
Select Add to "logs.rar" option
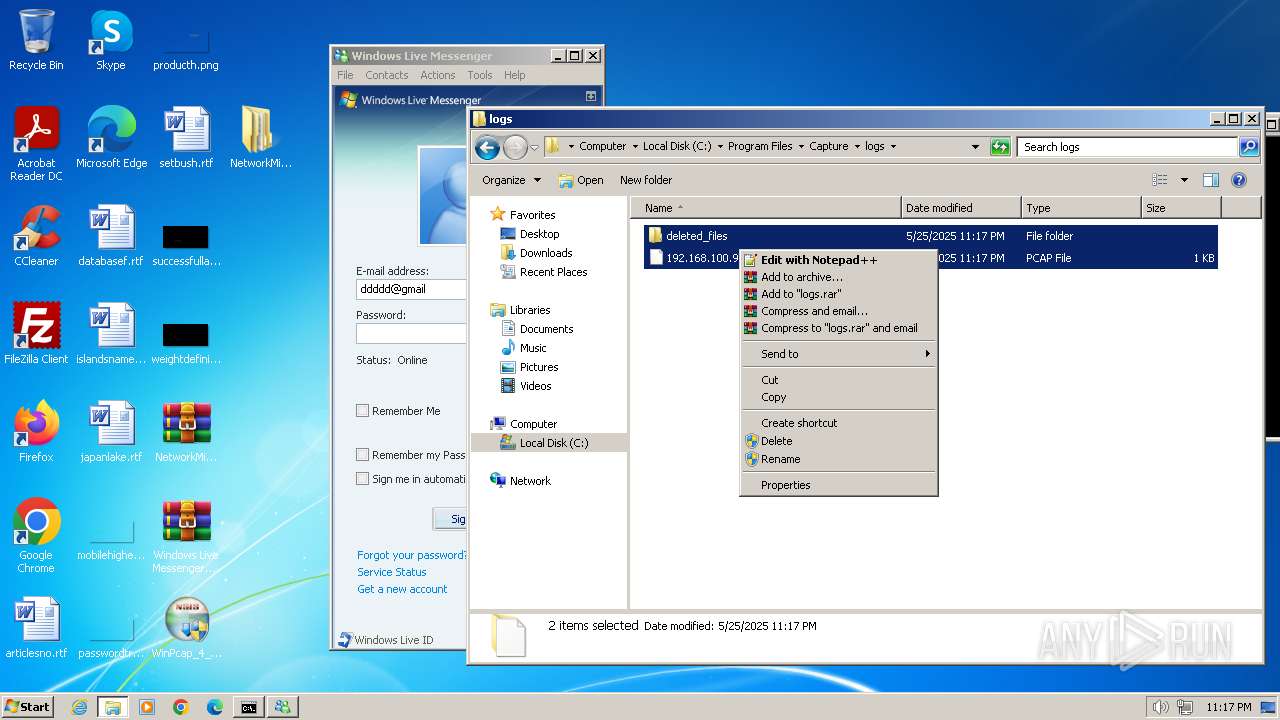point(838,294)
